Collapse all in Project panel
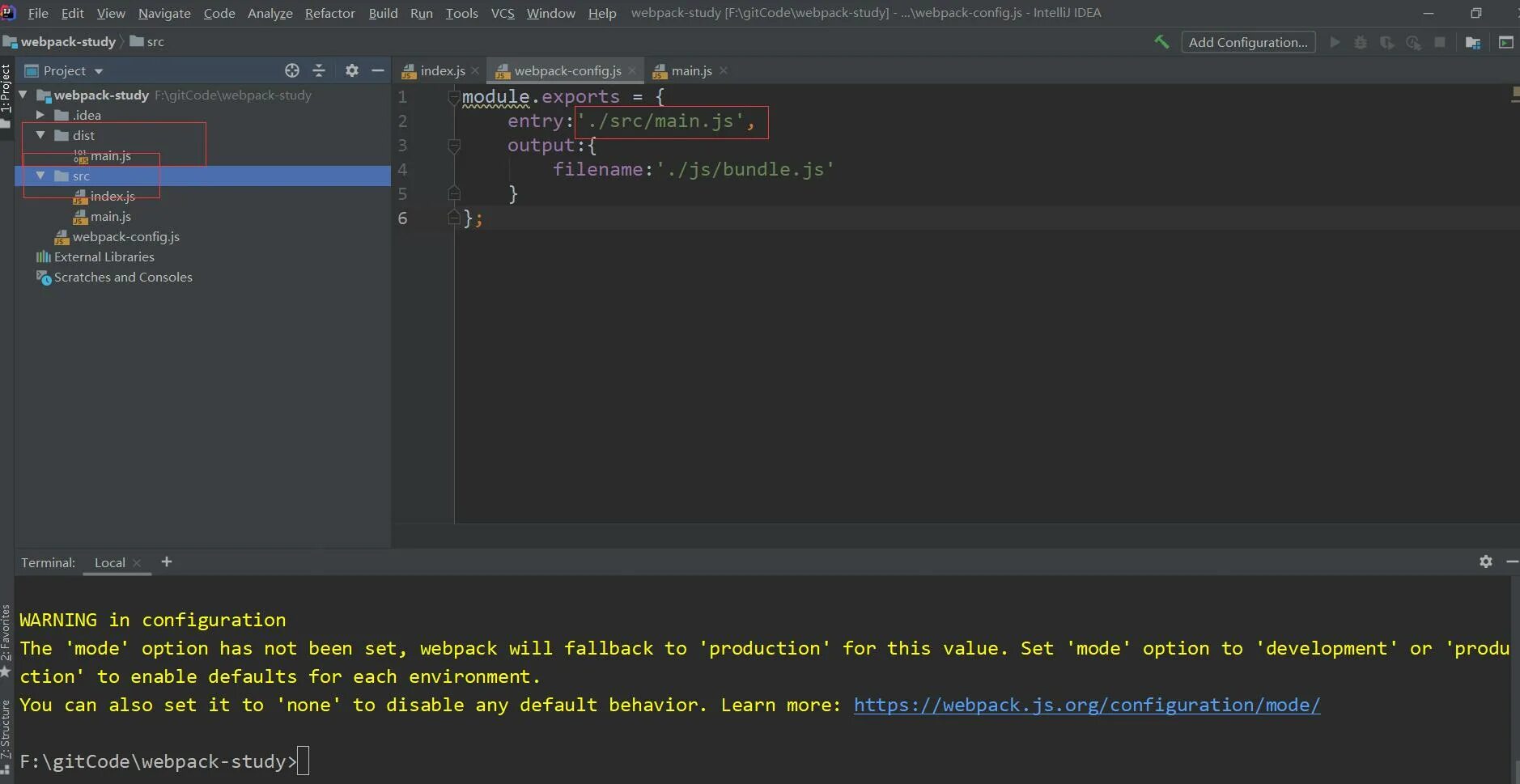Image resolution: width=1520 pixels, height=784 pixels. tap(319, 70)
